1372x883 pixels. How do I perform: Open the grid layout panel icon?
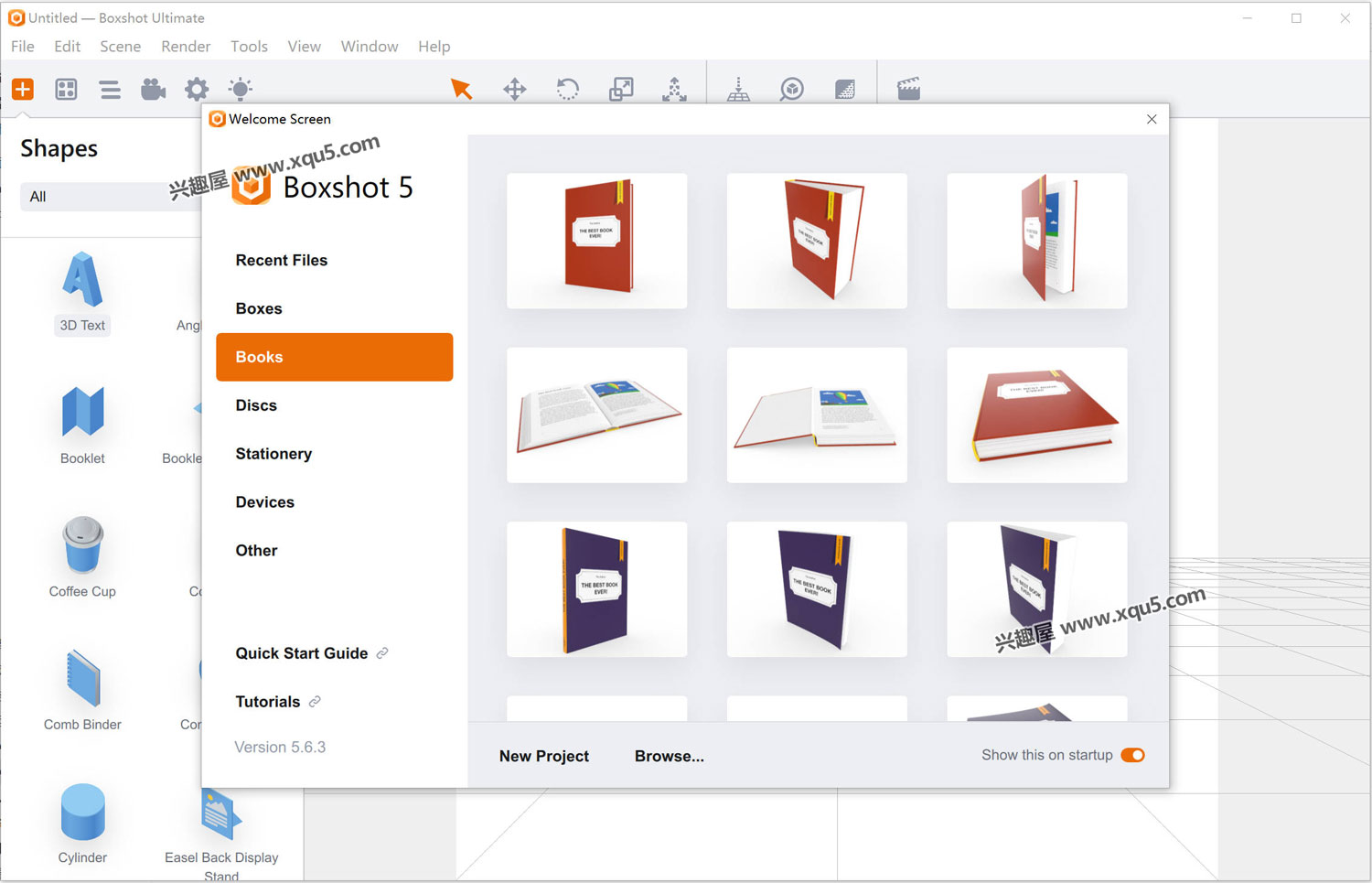point(66,89)
